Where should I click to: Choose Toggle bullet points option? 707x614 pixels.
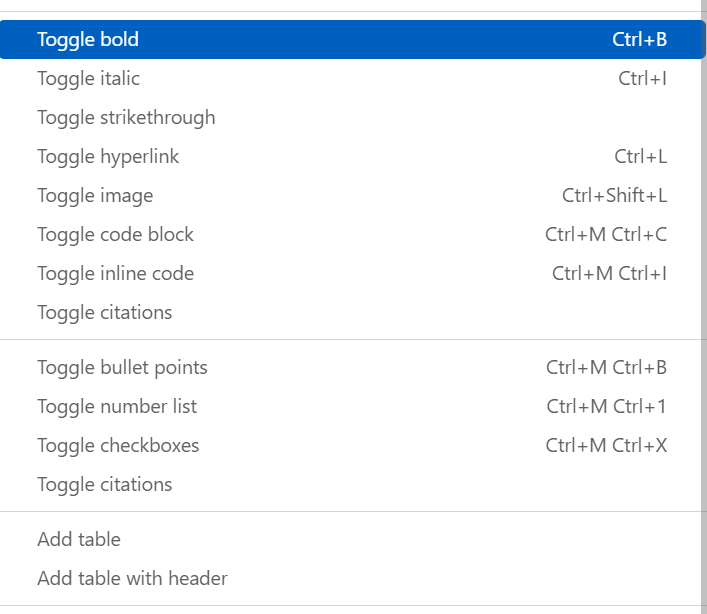point(122,368)
